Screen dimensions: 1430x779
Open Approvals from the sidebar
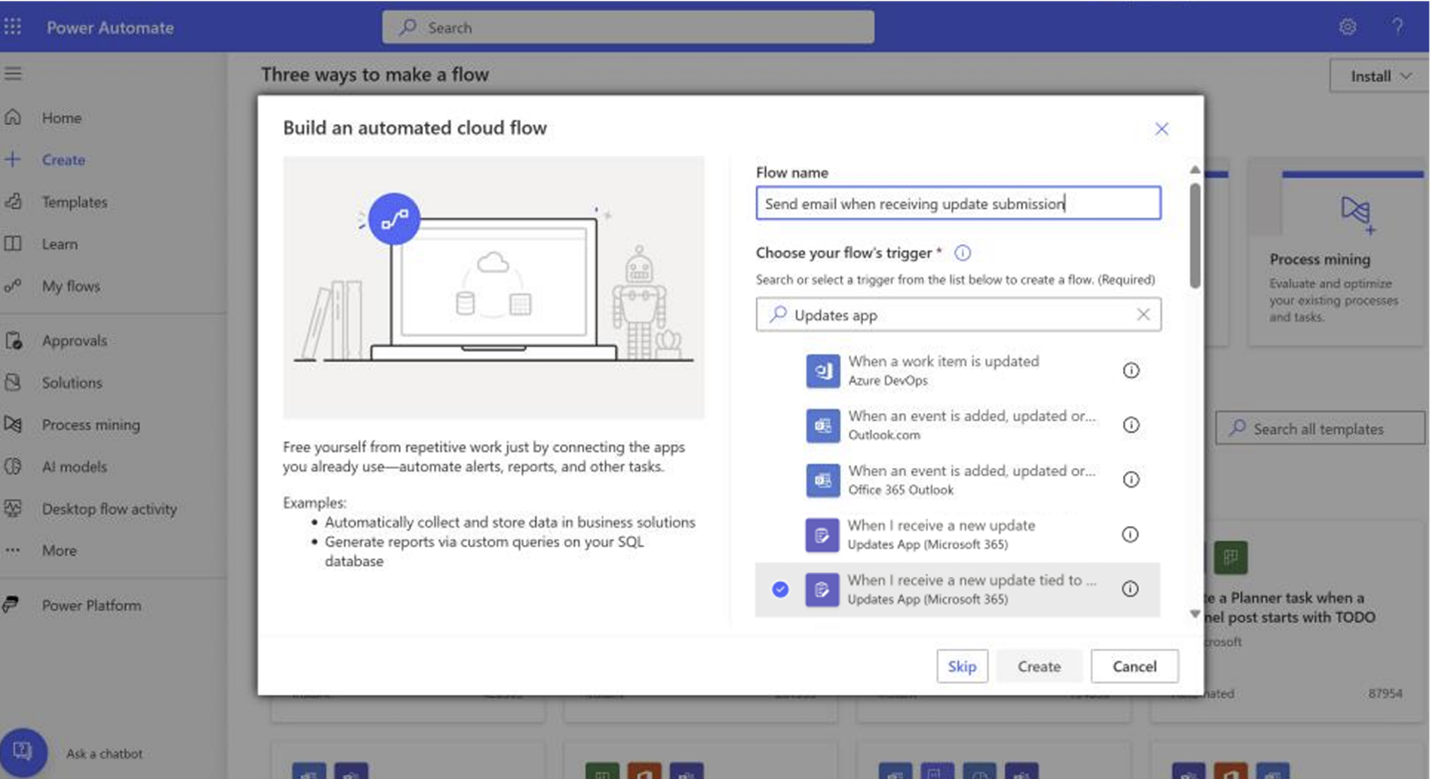pyautogui.click(x=75, y=340)
